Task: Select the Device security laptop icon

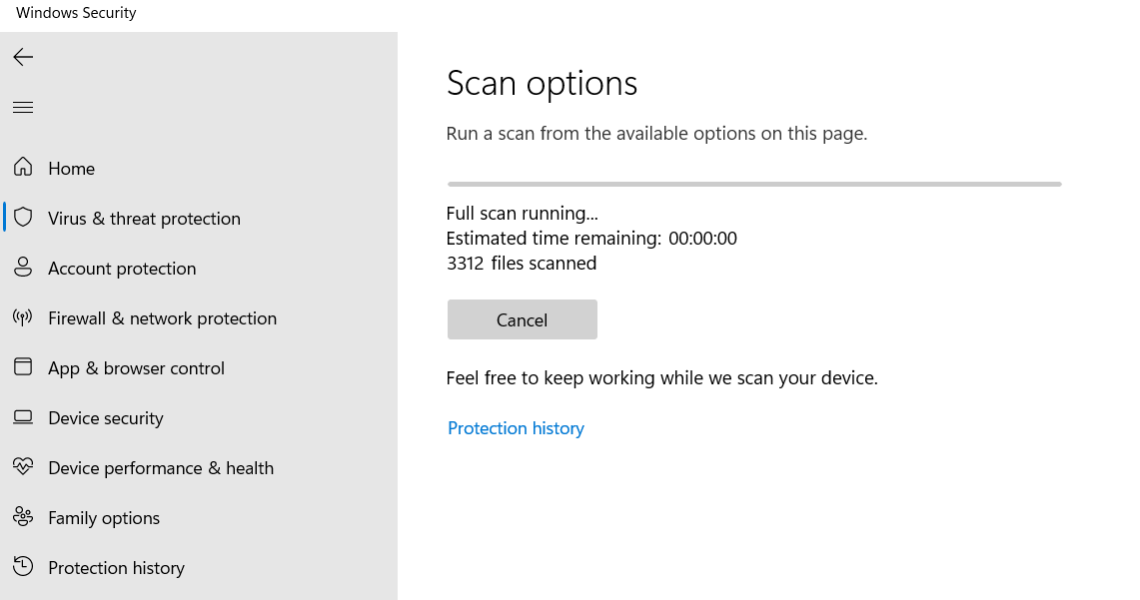Action: [23, 417]
